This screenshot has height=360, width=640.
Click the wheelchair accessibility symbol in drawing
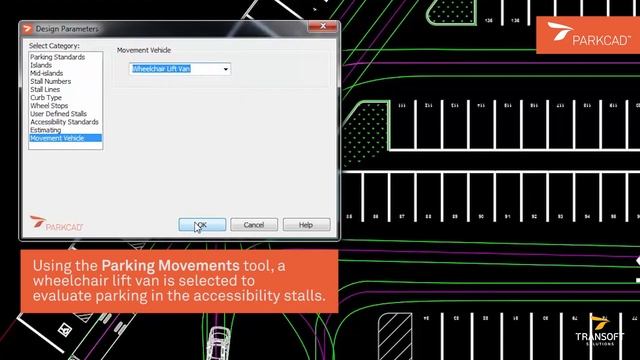click(65, 329)
